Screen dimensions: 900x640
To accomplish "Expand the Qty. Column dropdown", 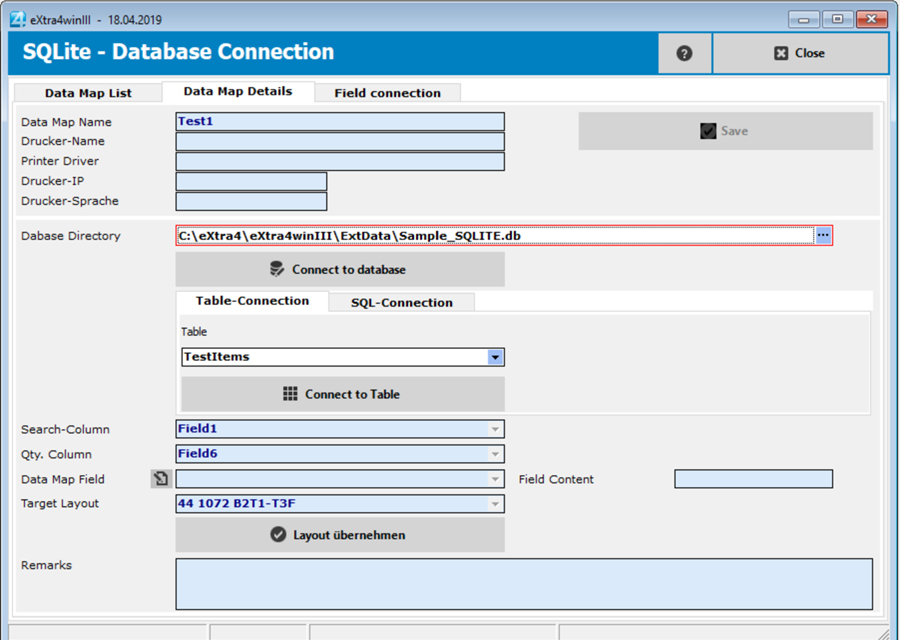I will tap(495, 454).
